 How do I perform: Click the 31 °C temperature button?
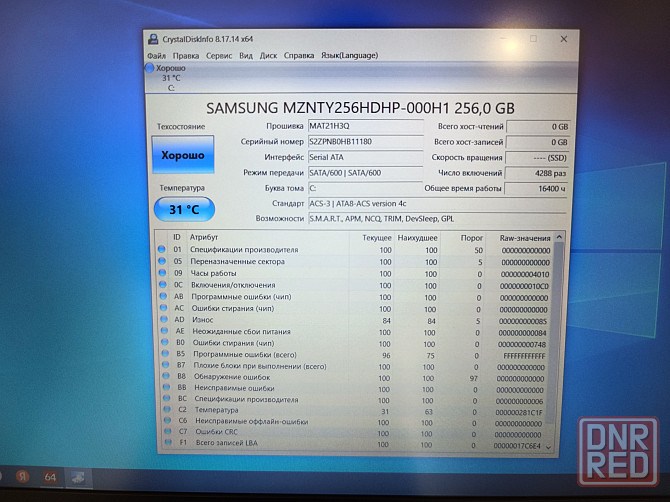[183, 209]
